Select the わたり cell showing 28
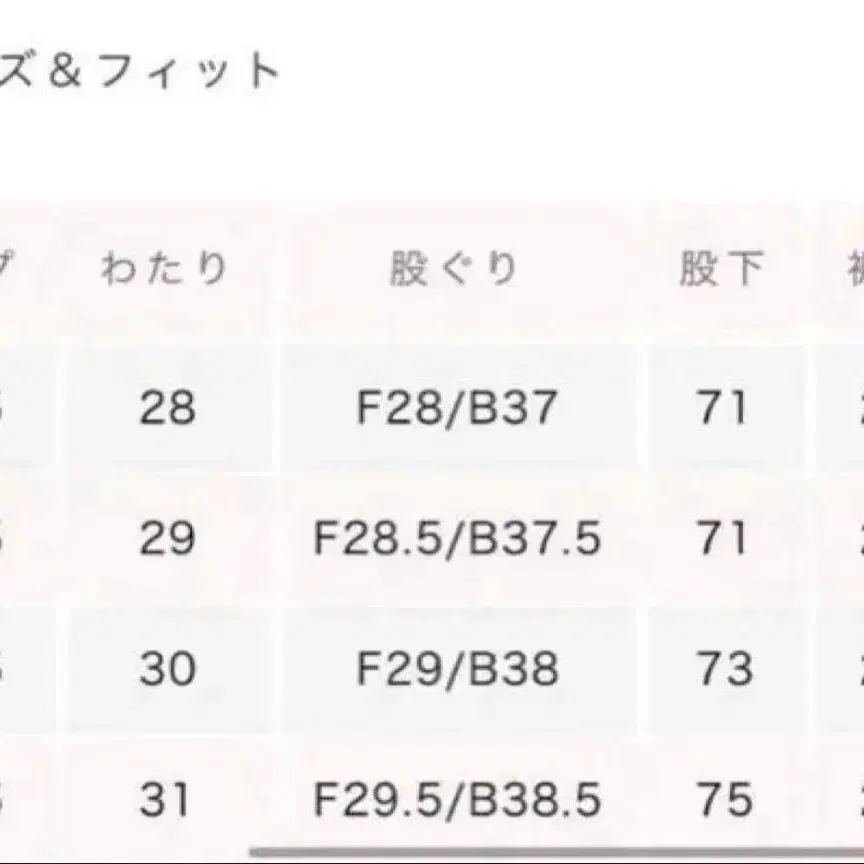The width and height of the screenshot is (864, 864). tap(167, 408)
